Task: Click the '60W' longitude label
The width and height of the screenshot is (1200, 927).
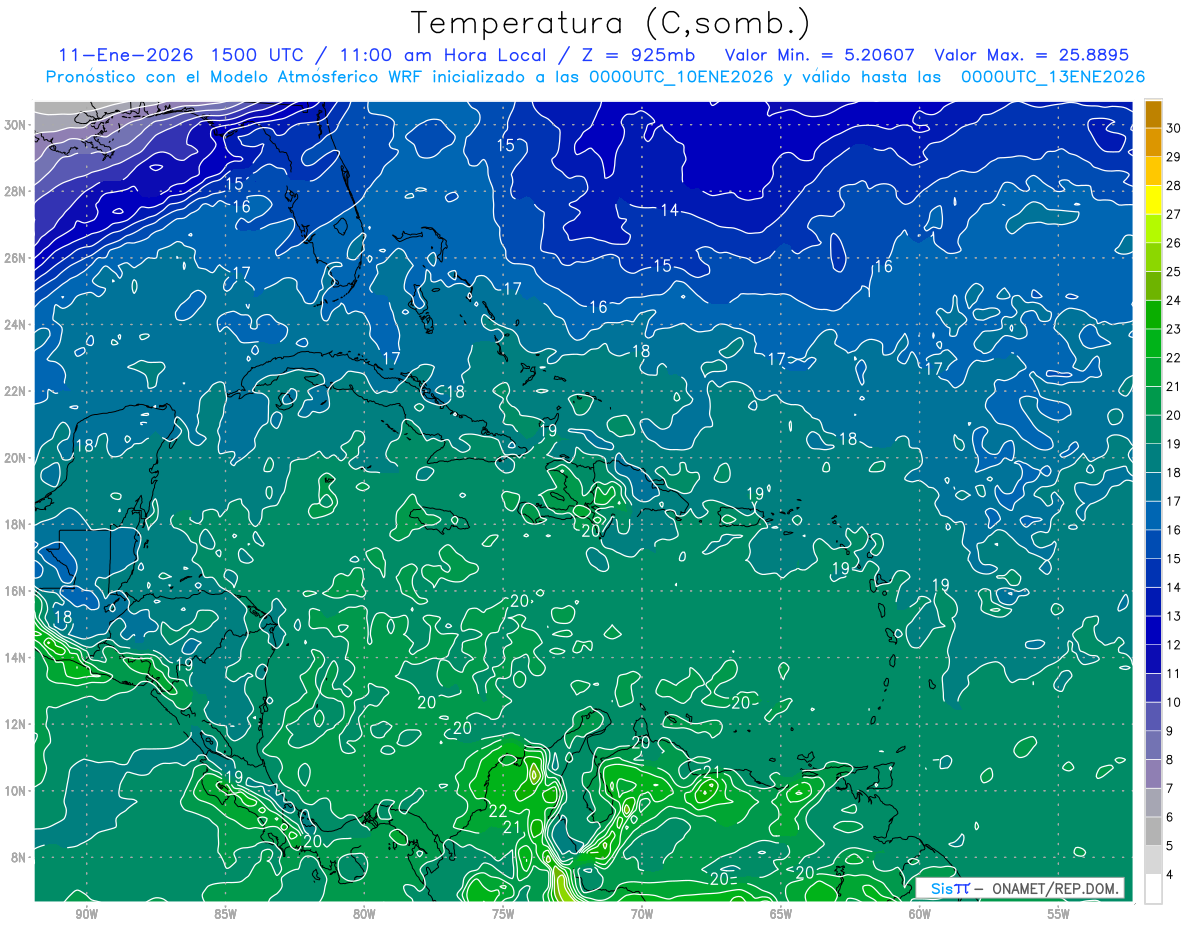Action: (x=920, y=914)
